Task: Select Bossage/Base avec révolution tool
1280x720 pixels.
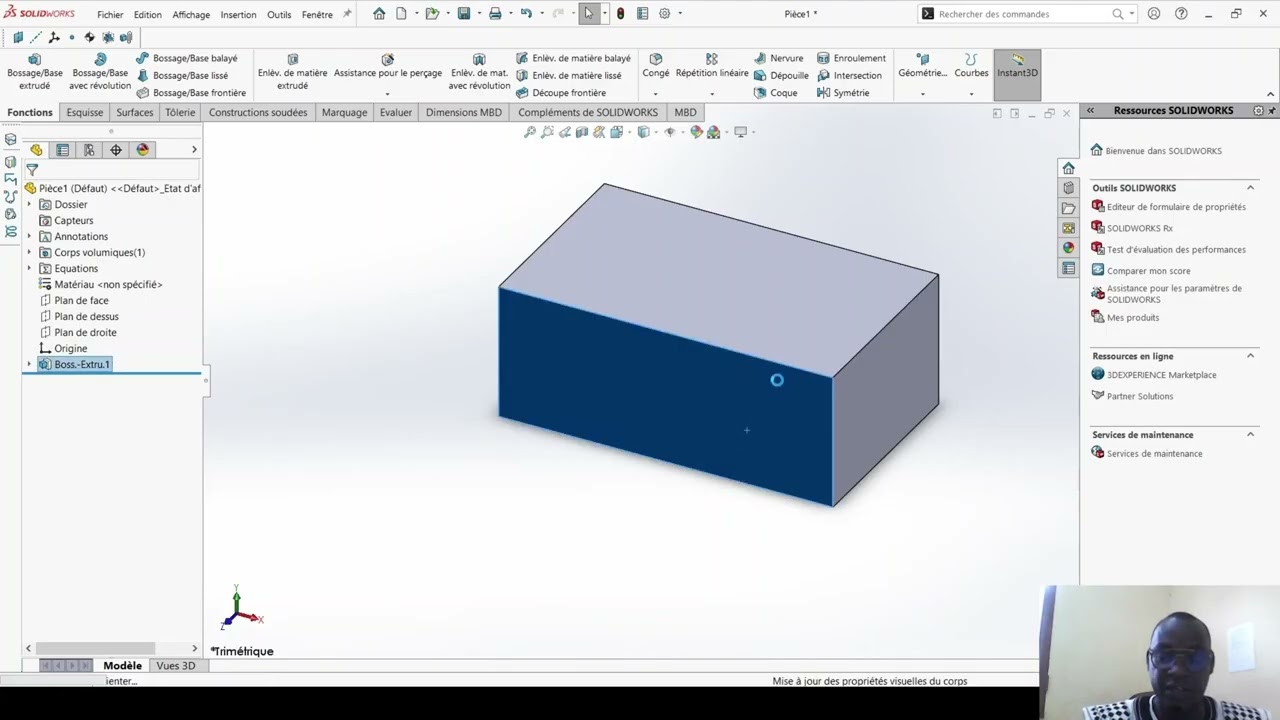Action: [100, 73]
